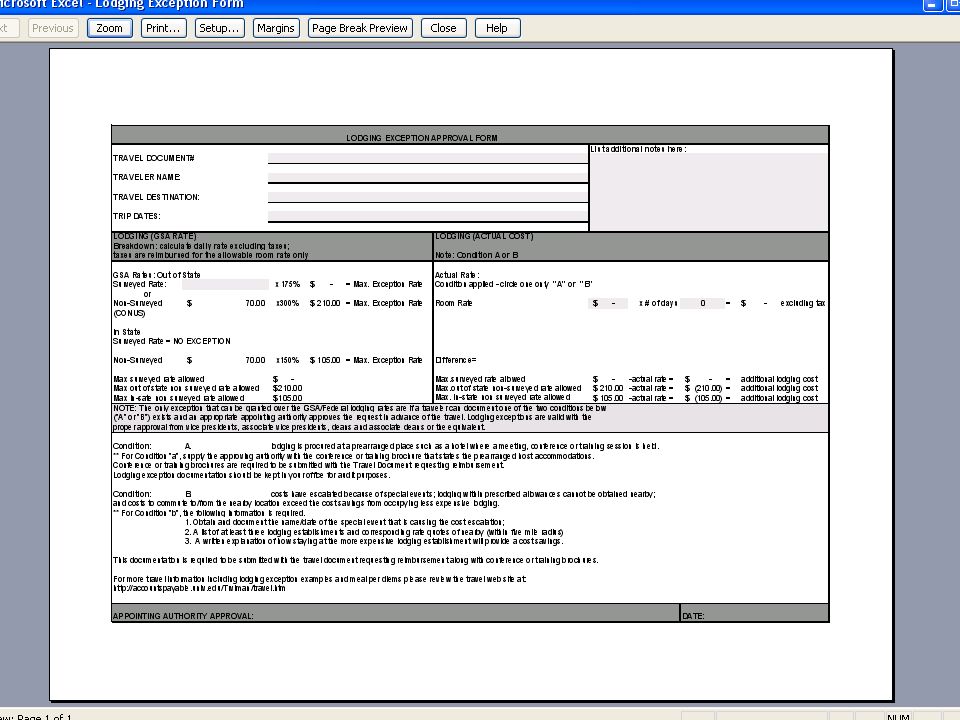This screenshot has height=720, width=960.
Task: Minimize the Excel window
Action: pos(932,5)
